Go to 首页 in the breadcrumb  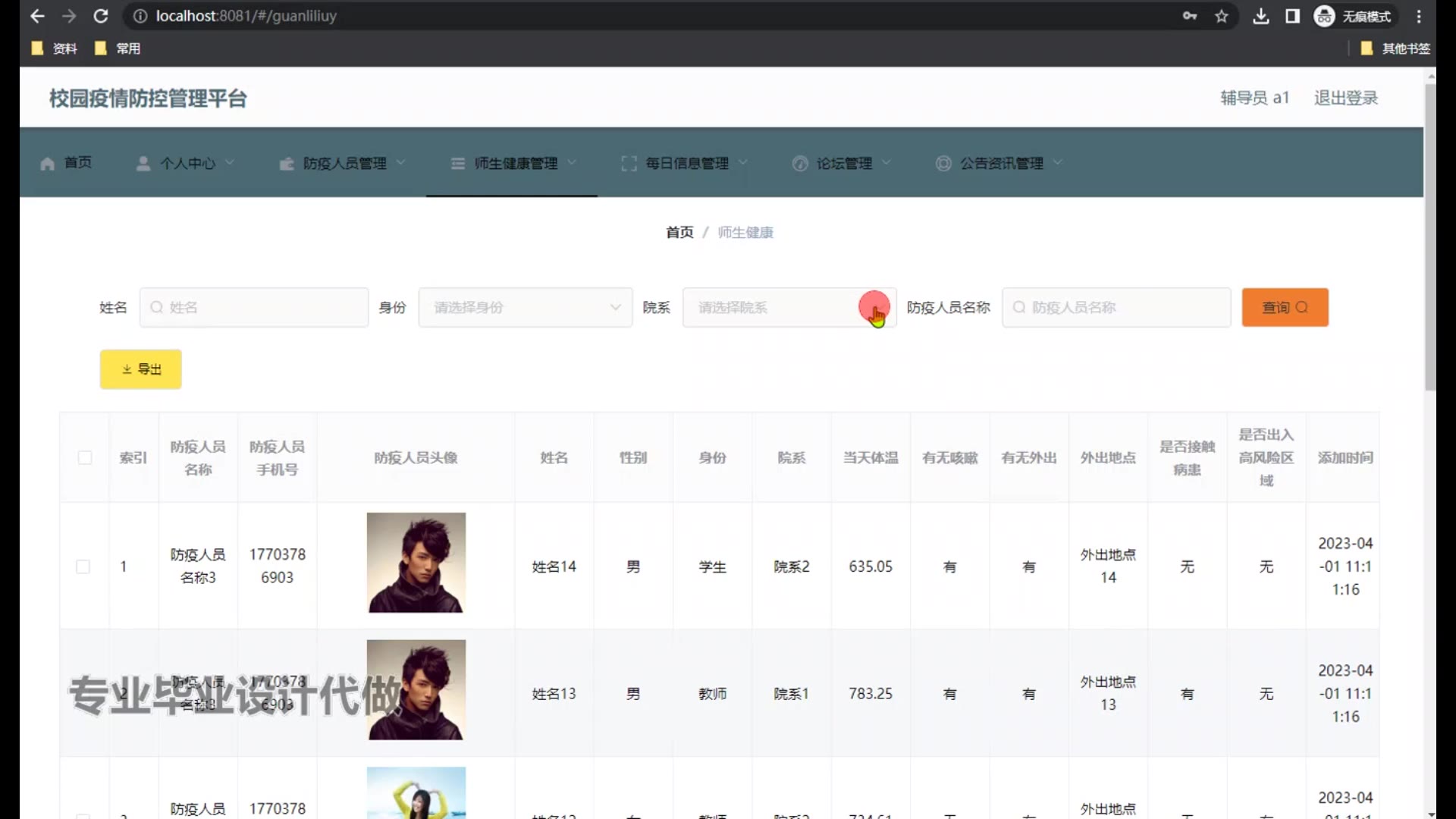tap(679, 232)
